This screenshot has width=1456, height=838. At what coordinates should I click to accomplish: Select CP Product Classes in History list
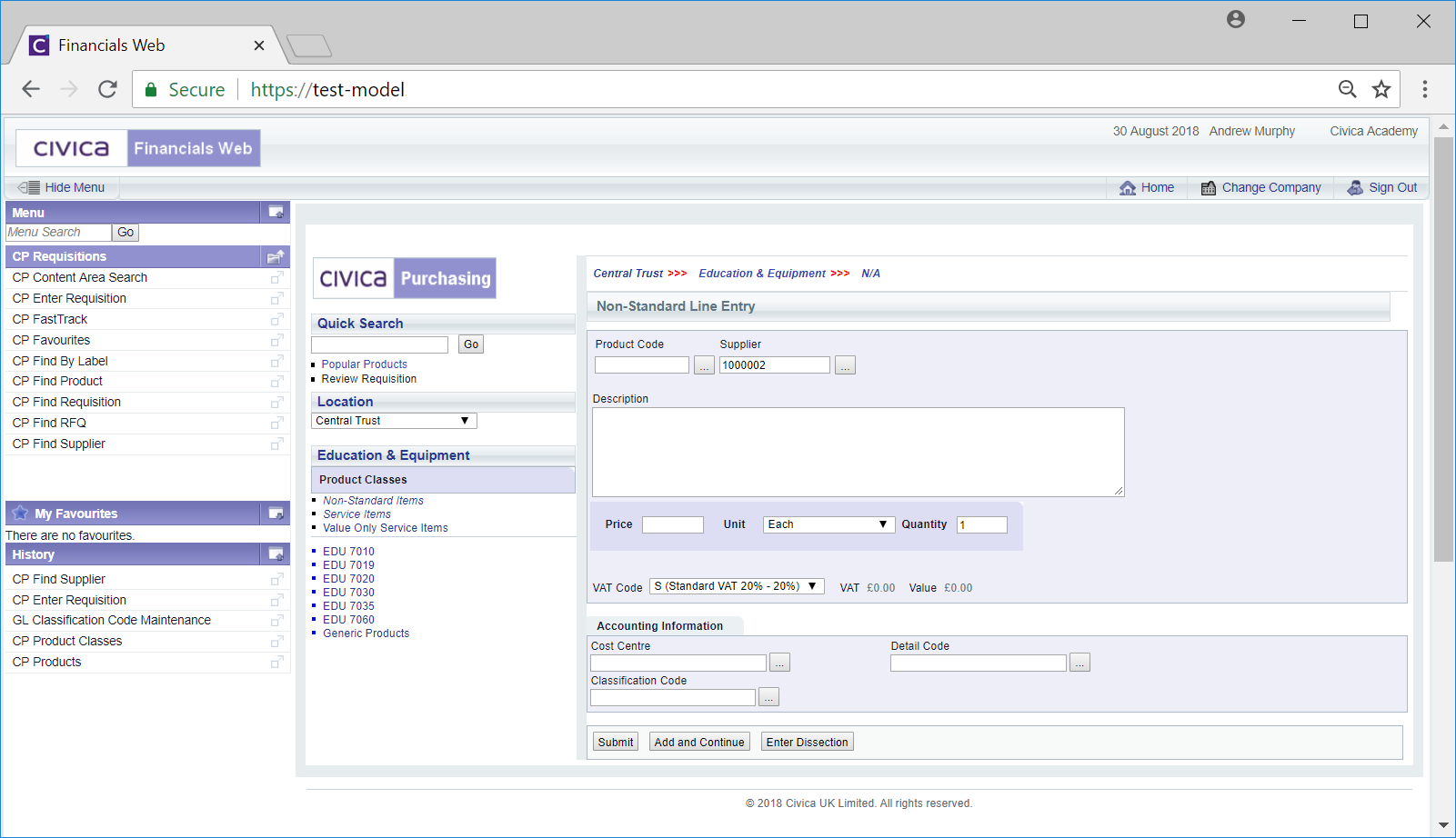[67, 642]
